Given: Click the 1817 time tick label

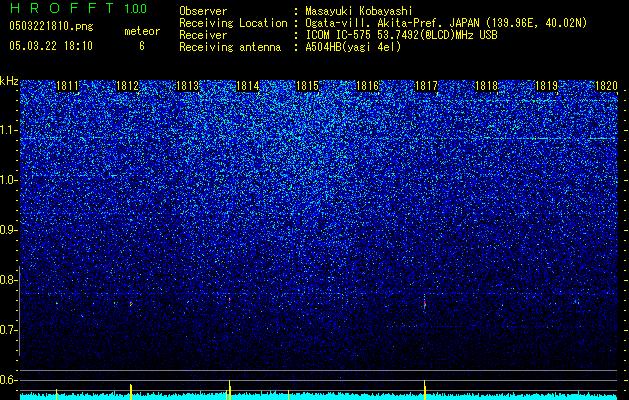Looking at the screenshot, I should [x=426, y=86].
